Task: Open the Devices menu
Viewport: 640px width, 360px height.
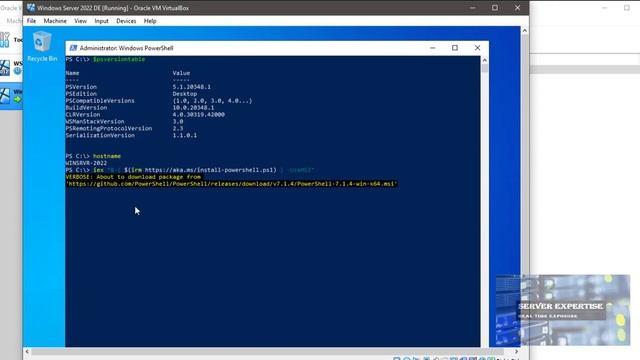Action: pyautogui.click(x=126, y=21)
